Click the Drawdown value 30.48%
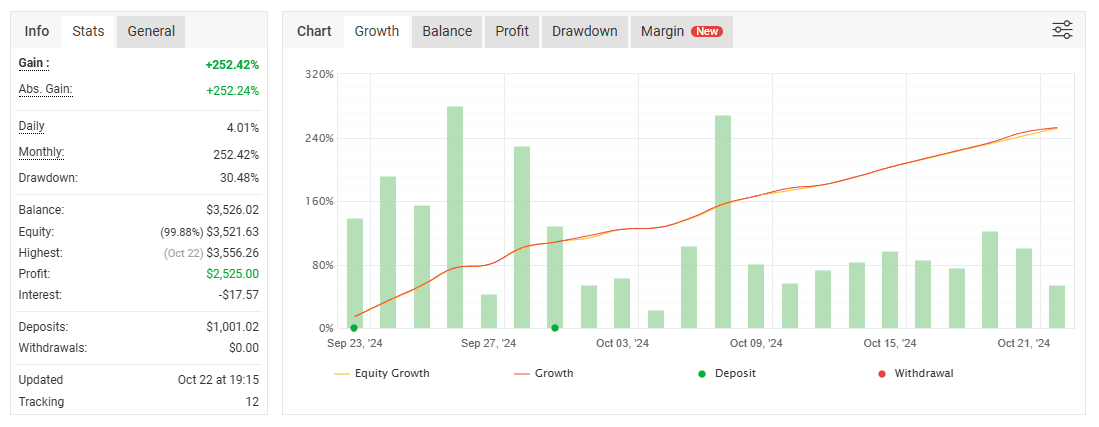1099x427 pixels. [240, 177]
